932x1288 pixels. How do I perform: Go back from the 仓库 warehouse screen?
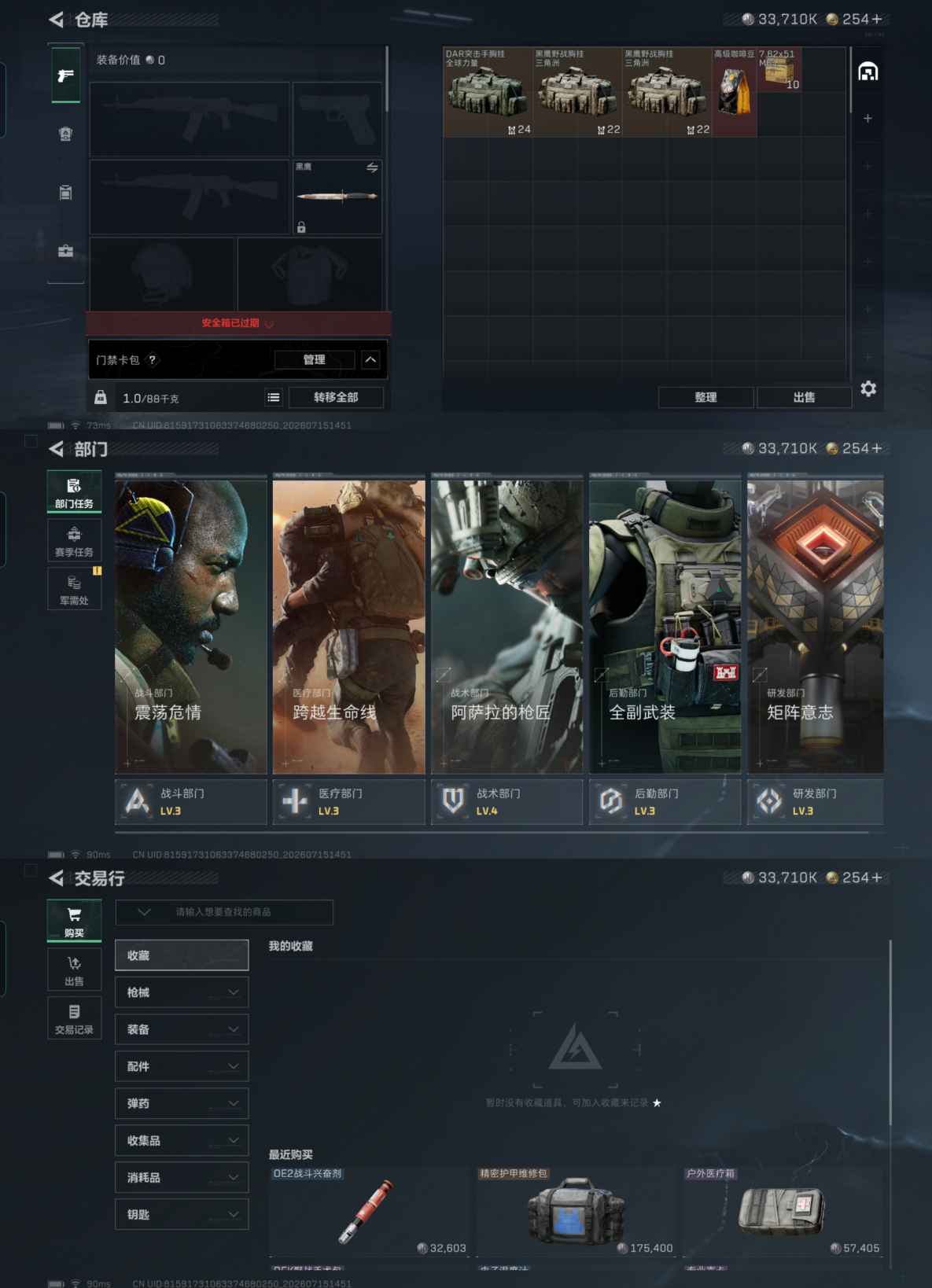pos(56,20)
